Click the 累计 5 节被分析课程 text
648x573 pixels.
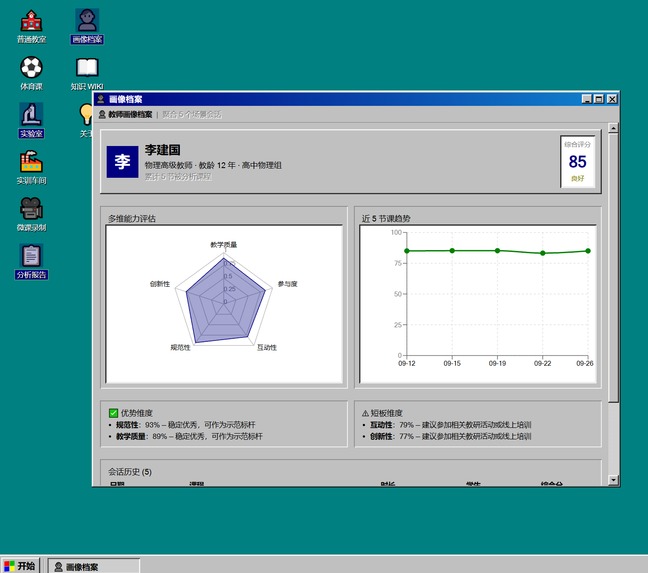point(178,177)
